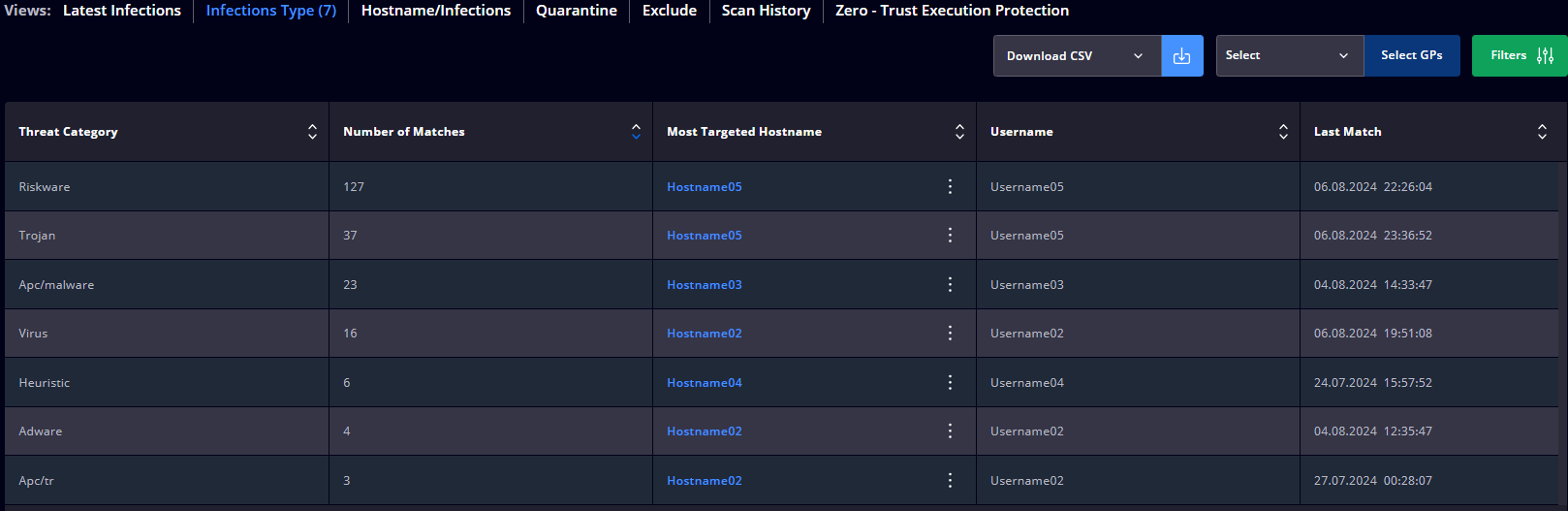Open the three-dot menu in Riskware row
The height and width of the screenshot is (511, 1568).
pos(950,186)
